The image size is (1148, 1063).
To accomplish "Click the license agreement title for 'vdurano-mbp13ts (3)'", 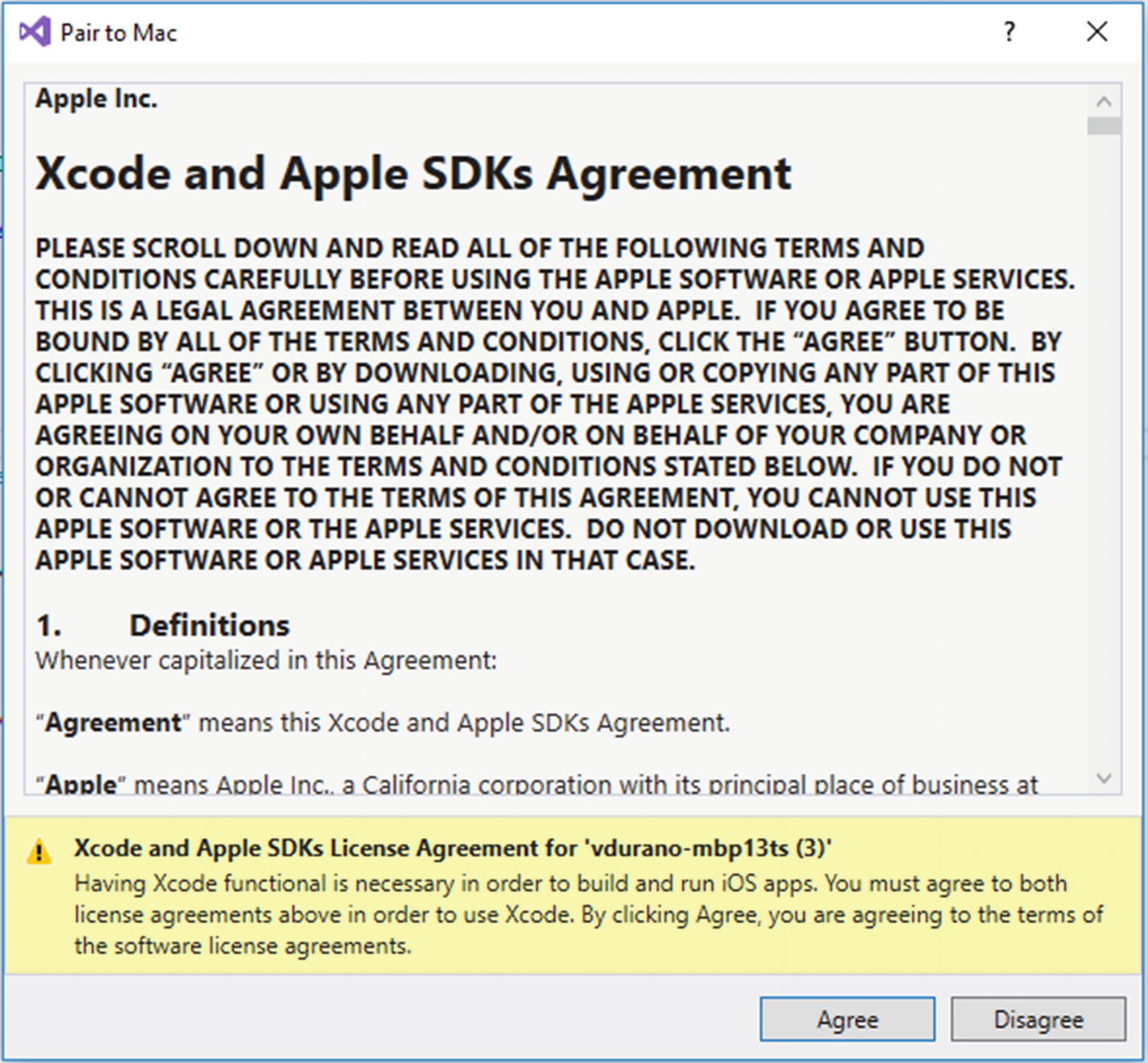I will [x=453, y=848].
